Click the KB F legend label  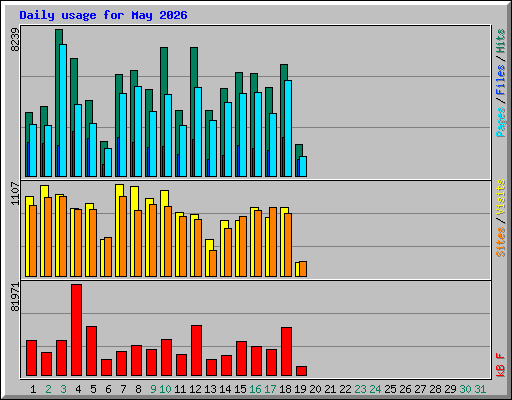[x=500, y=365]
